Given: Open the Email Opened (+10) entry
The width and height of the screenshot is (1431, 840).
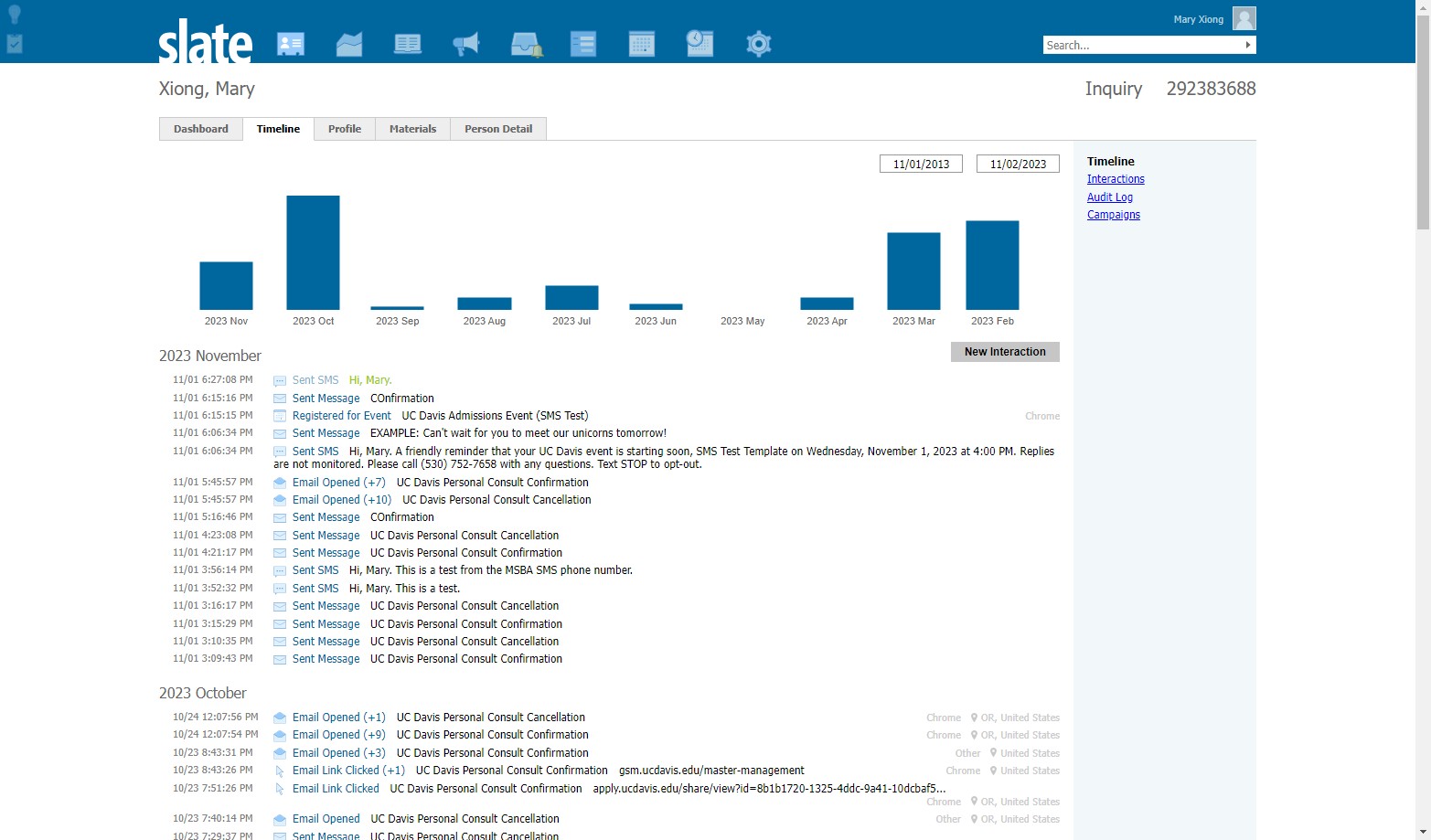Looking at the screenshot, I should pyautogui.click(x=342, y=500).
